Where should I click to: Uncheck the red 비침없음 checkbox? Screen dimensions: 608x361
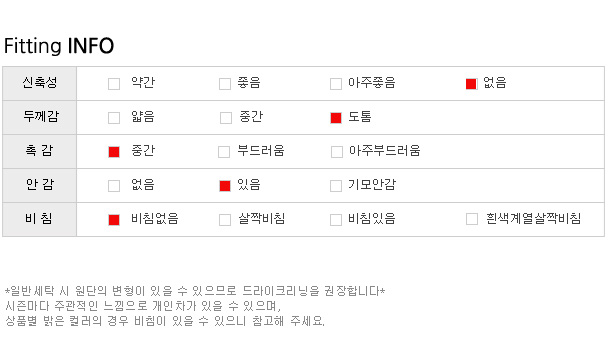(114, 220)
